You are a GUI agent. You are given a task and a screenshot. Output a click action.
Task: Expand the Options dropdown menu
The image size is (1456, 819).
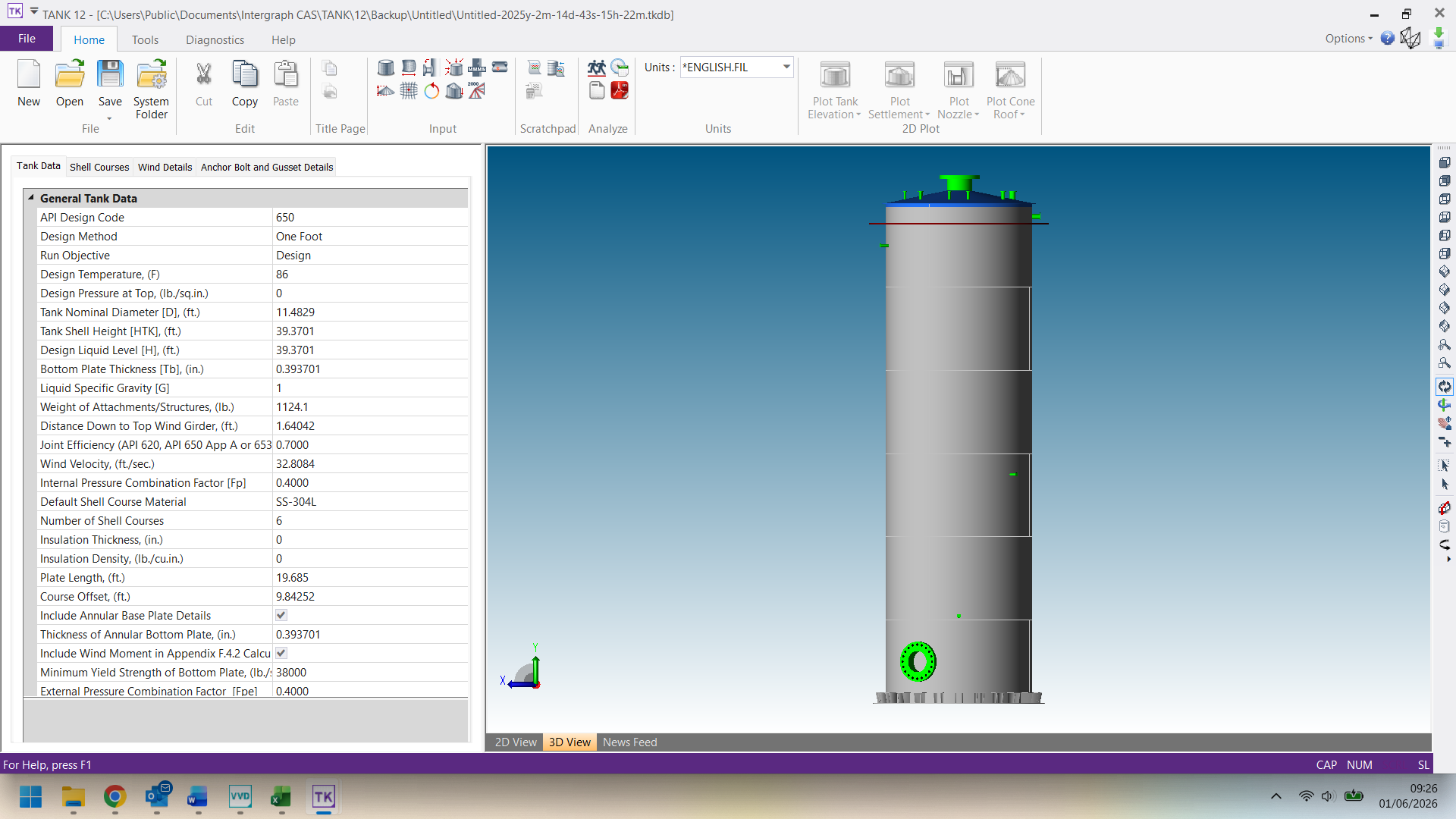[x=1349, y=39]
